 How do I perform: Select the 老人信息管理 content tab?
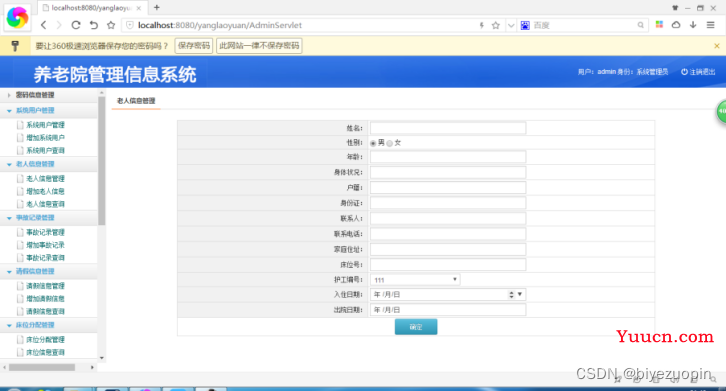136,101
